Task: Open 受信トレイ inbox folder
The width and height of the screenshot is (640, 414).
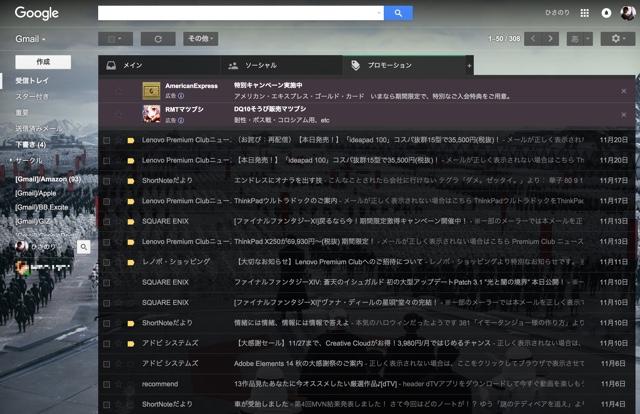Action: (32, 80)
